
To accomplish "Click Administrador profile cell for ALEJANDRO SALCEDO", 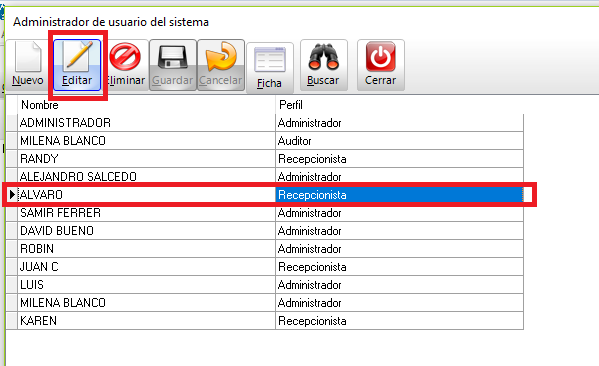I will pos(399,177).
